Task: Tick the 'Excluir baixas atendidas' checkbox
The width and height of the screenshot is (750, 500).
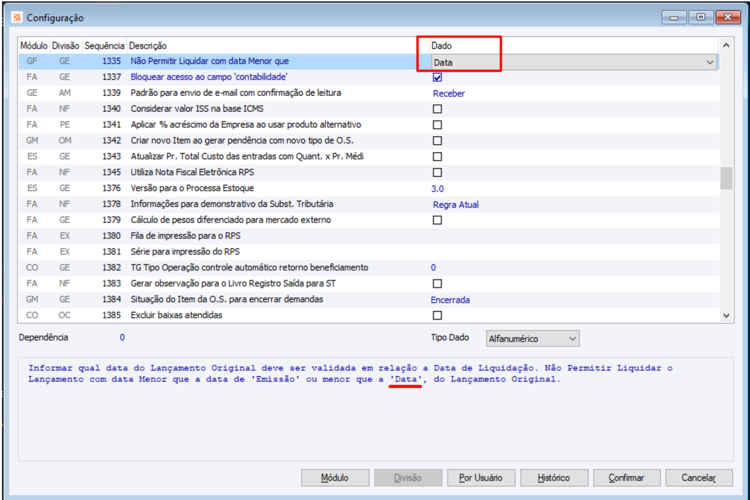Action: 437,315
